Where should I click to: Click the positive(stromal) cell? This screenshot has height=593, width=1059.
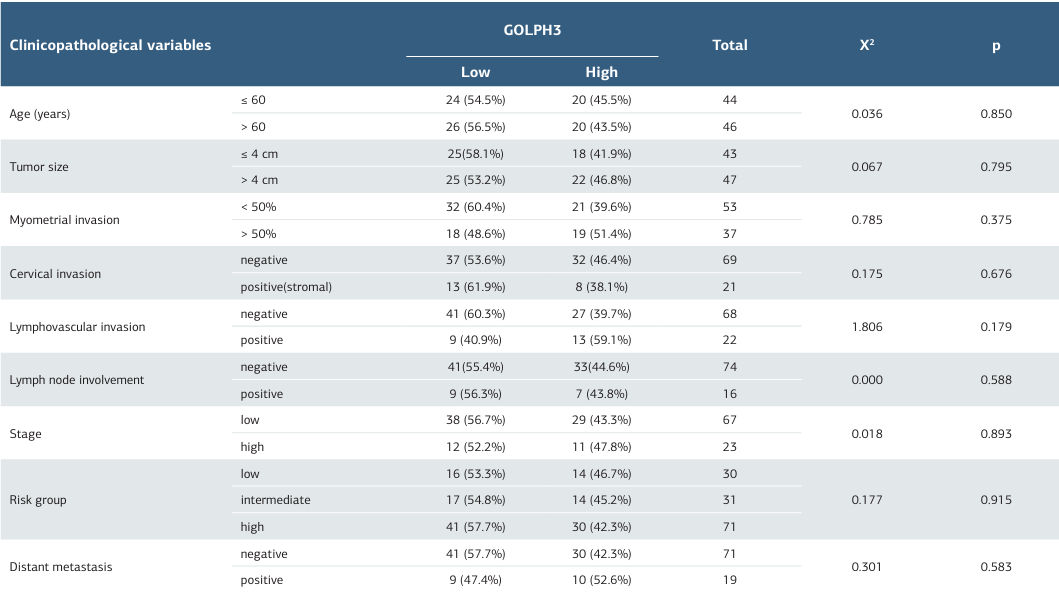coord(286,287)
